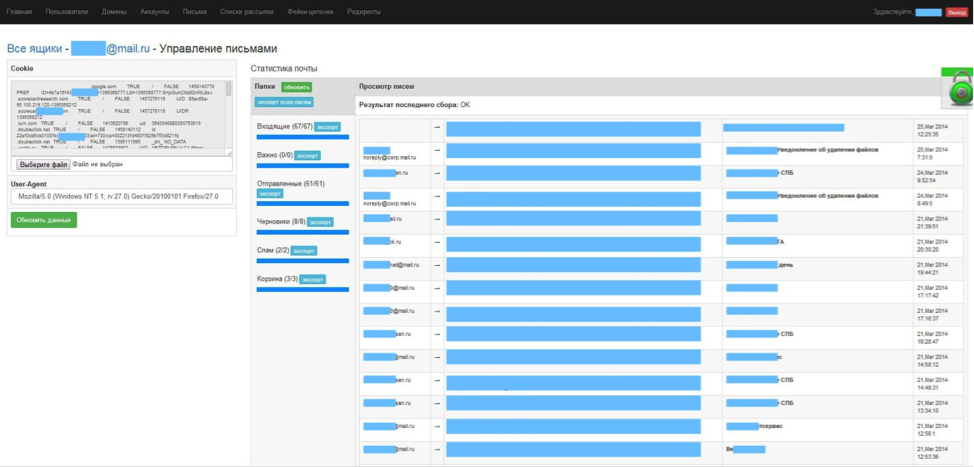Click the progress bar under Корзина

(x=303, y=289)
